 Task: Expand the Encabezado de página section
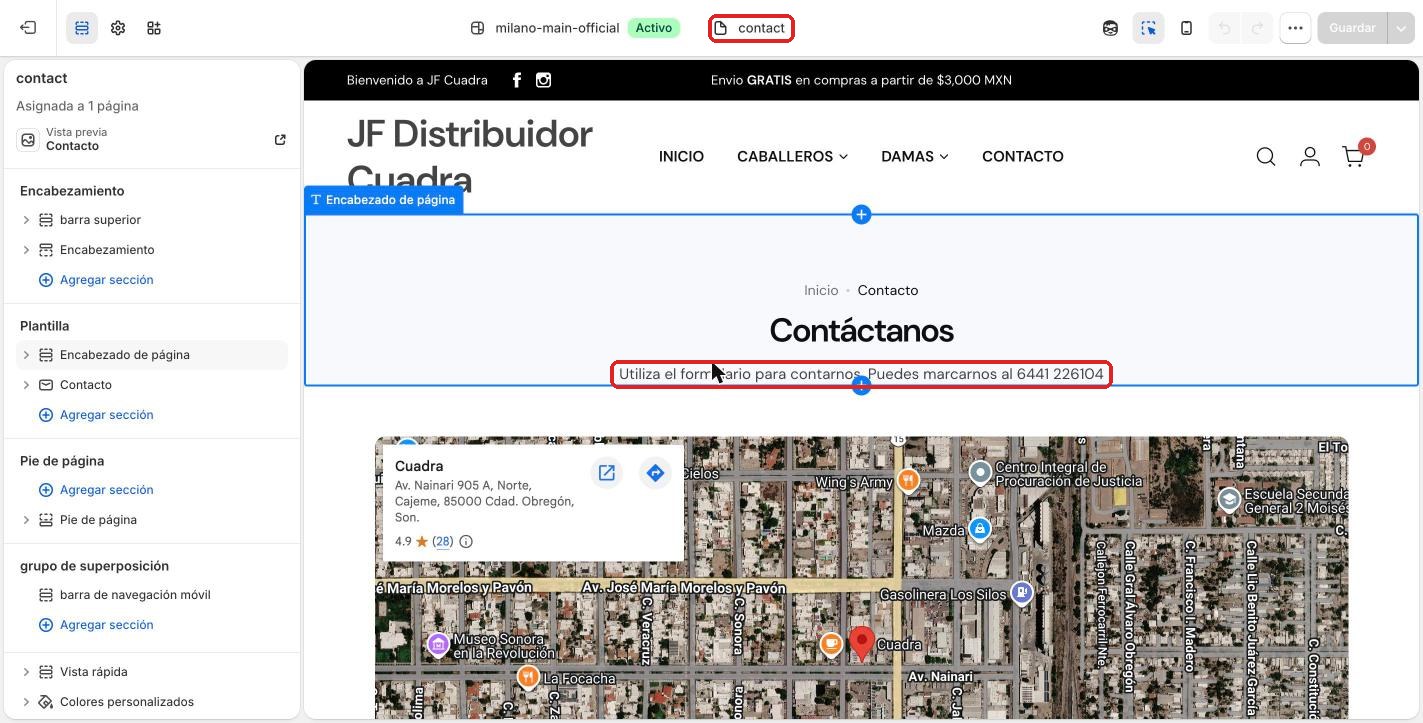pyautogui.click(x=26, y=355)
